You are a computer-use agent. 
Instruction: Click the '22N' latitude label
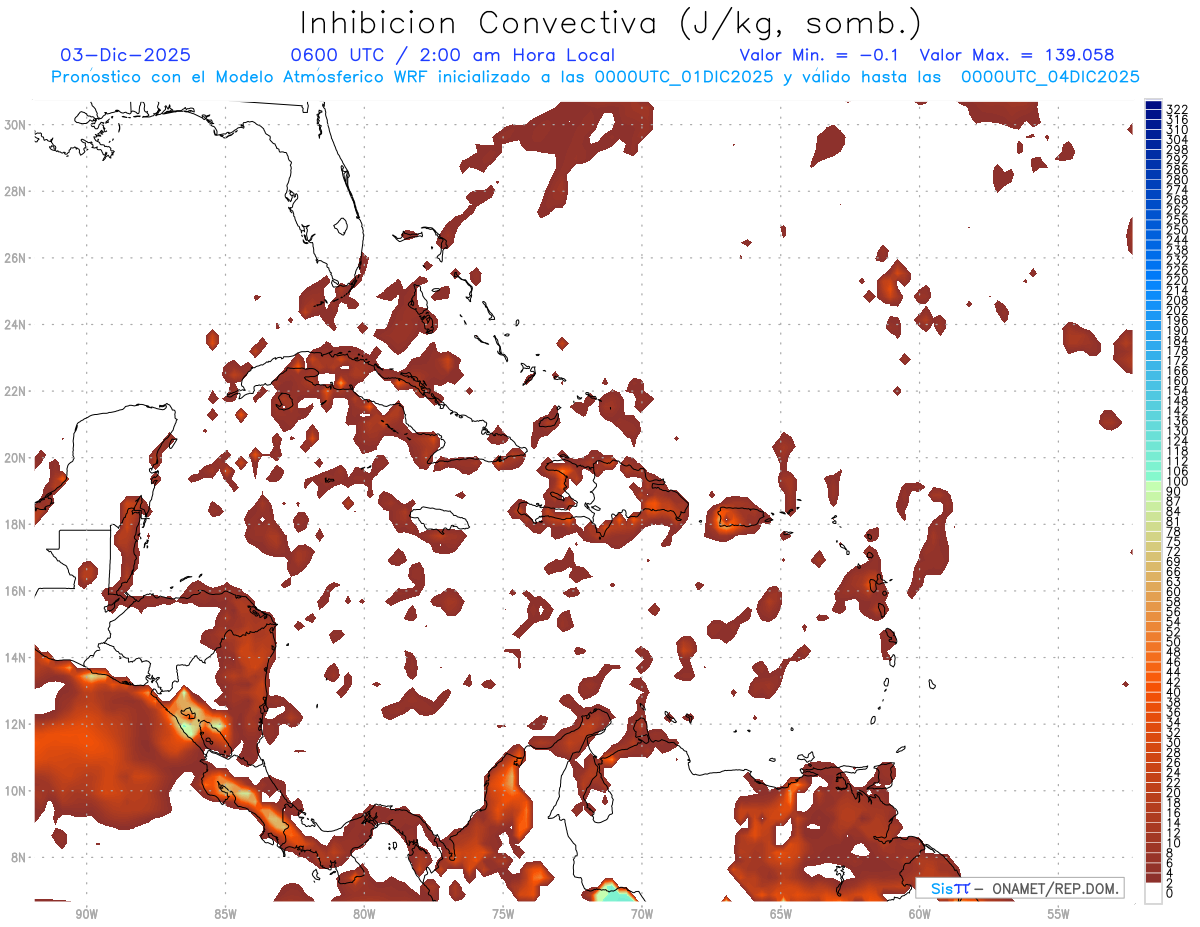tap(15, 391)
